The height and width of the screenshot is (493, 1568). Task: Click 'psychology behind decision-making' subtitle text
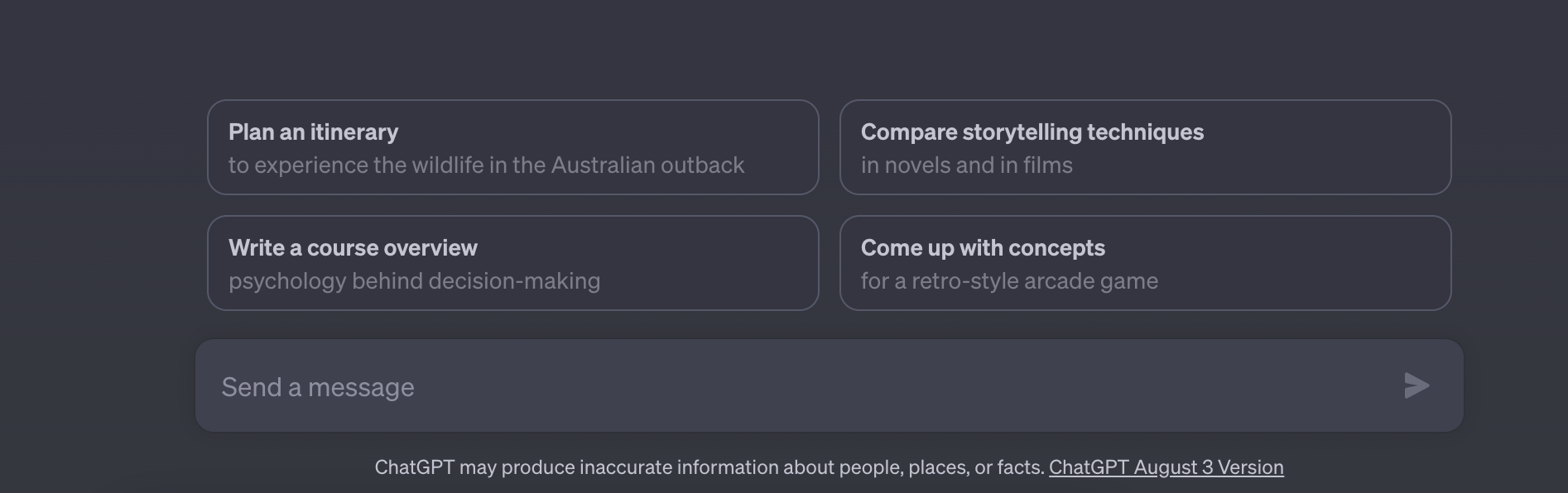pyautogui.click(x=414, y=281)
